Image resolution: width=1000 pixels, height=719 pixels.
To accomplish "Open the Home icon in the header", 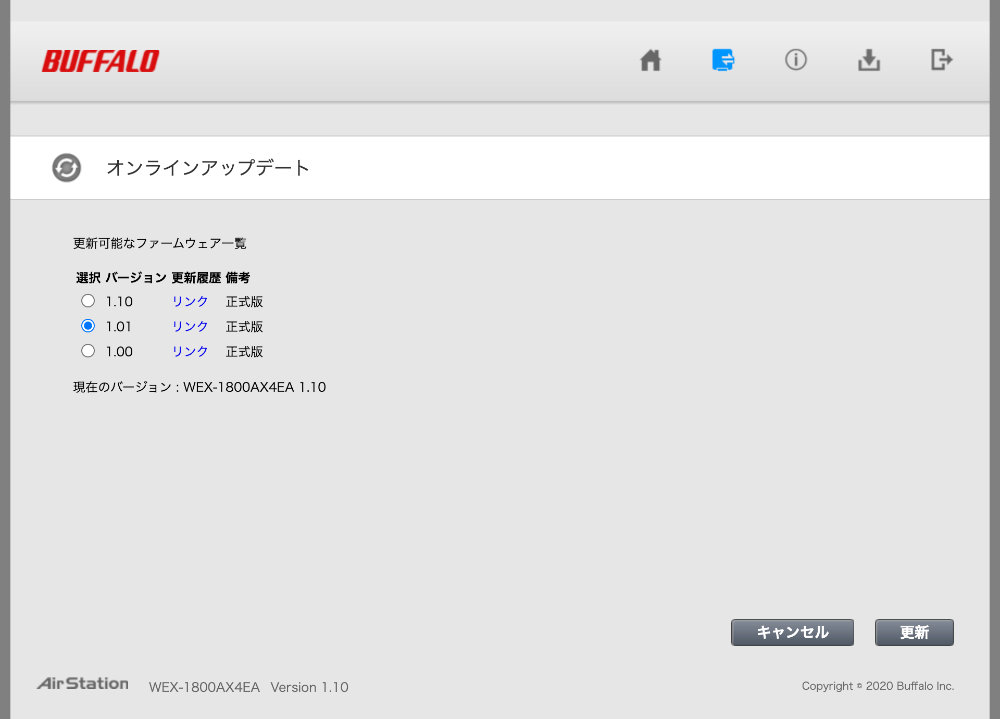I will [651, 61].
